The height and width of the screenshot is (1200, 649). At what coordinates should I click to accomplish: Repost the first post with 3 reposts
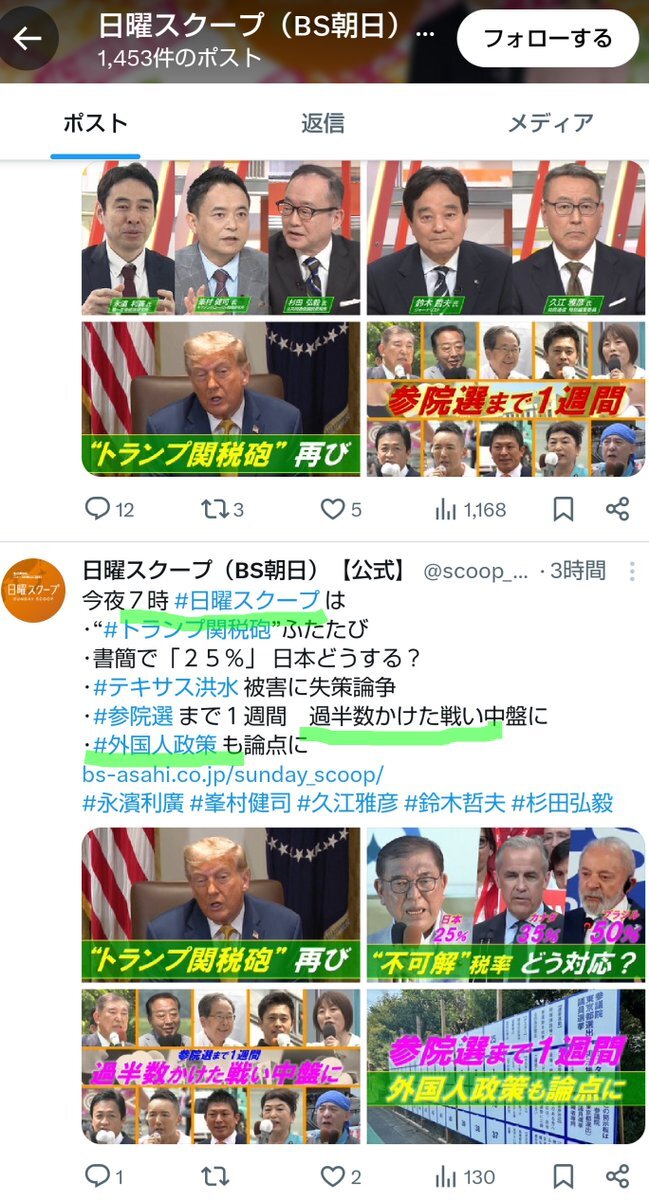tap(222, 509)
